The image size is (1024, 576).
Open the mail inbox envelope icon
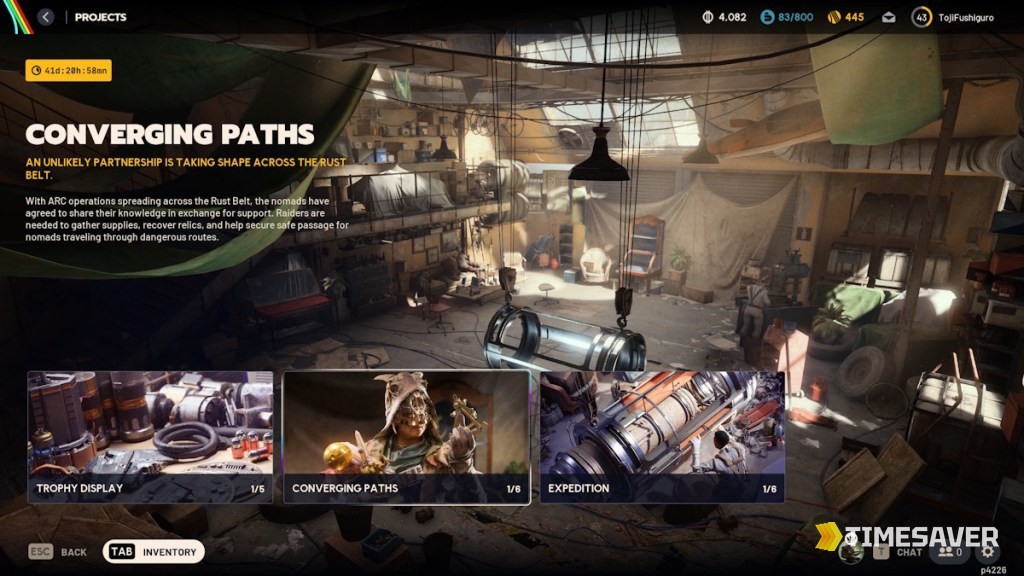coord(889,18)
